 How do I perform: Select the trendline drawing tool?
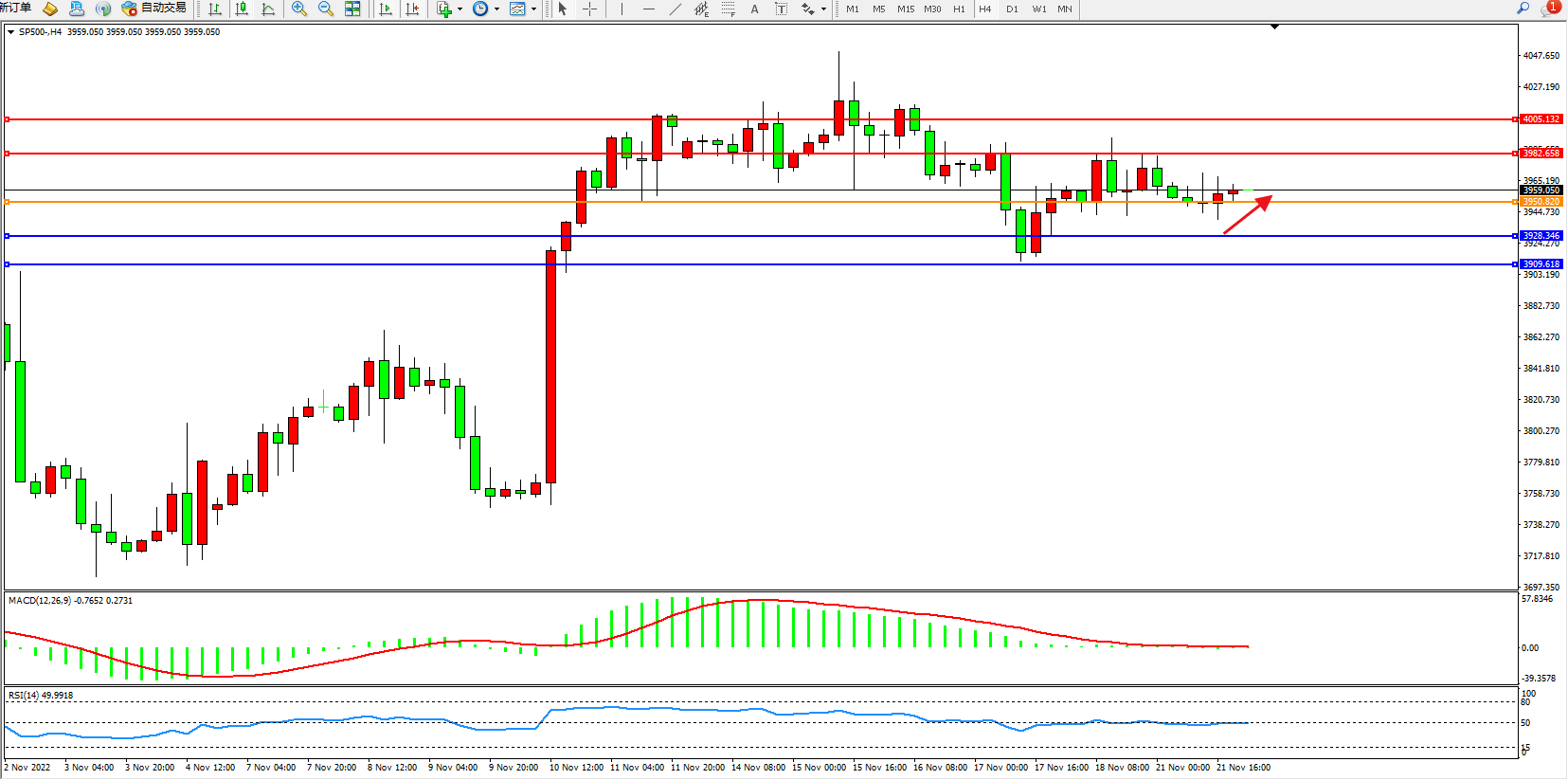675,9
